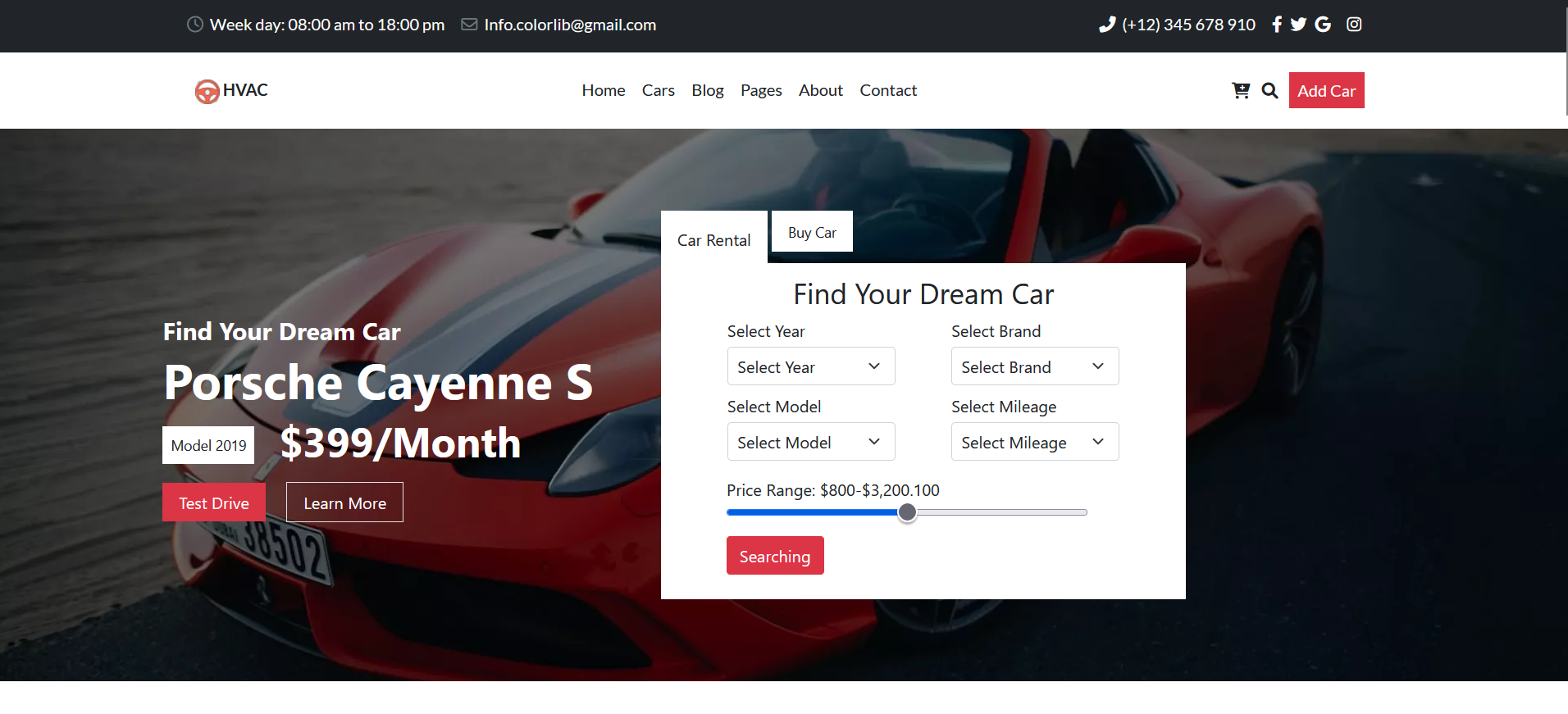
Task: Switch to the Car Rental tab
Action: point(714,239)
